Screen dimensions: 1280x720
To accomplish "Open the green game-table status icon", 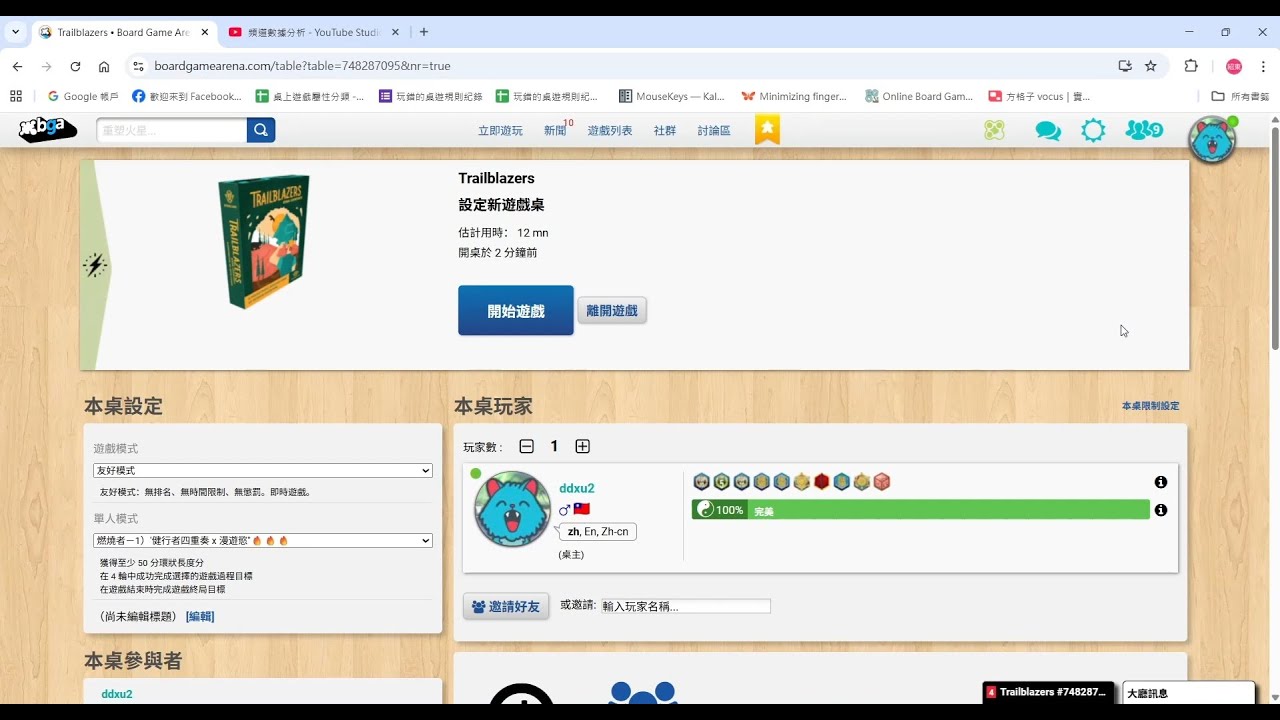I will [994, 130].
